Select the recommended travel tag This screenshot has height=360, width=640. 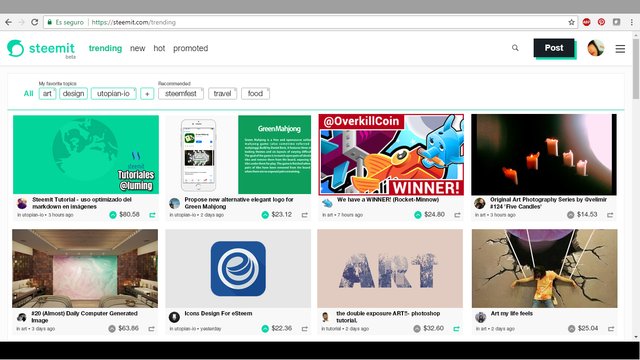(222, 93)
